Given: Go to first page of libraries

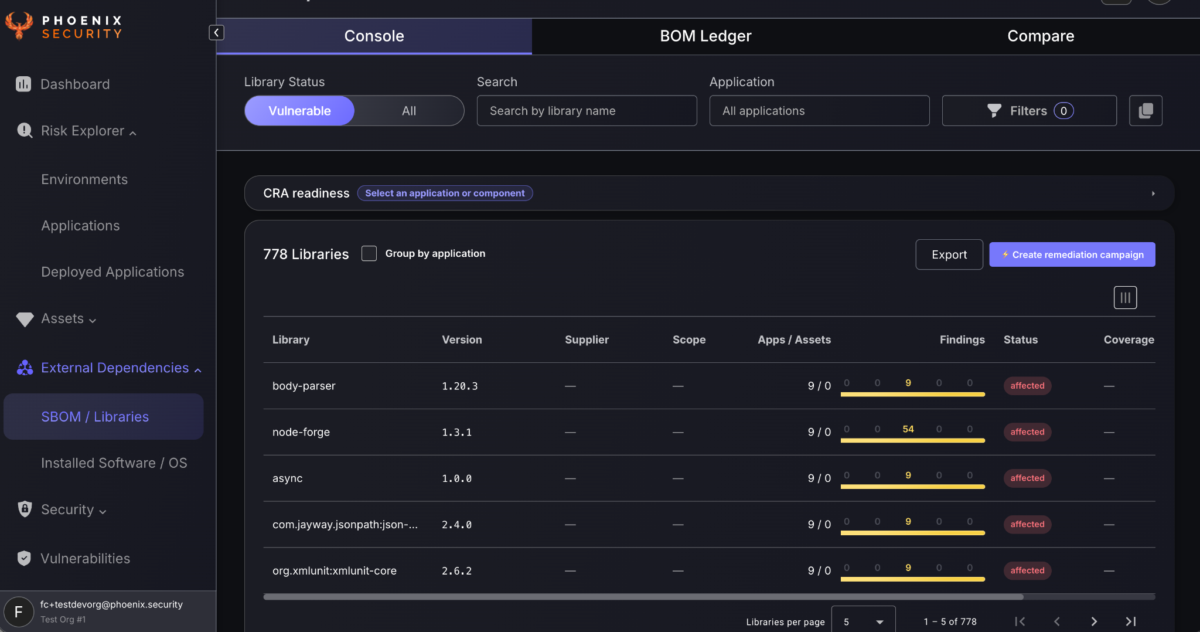Looking at the screenshot, I should (x=1020, y=622).
